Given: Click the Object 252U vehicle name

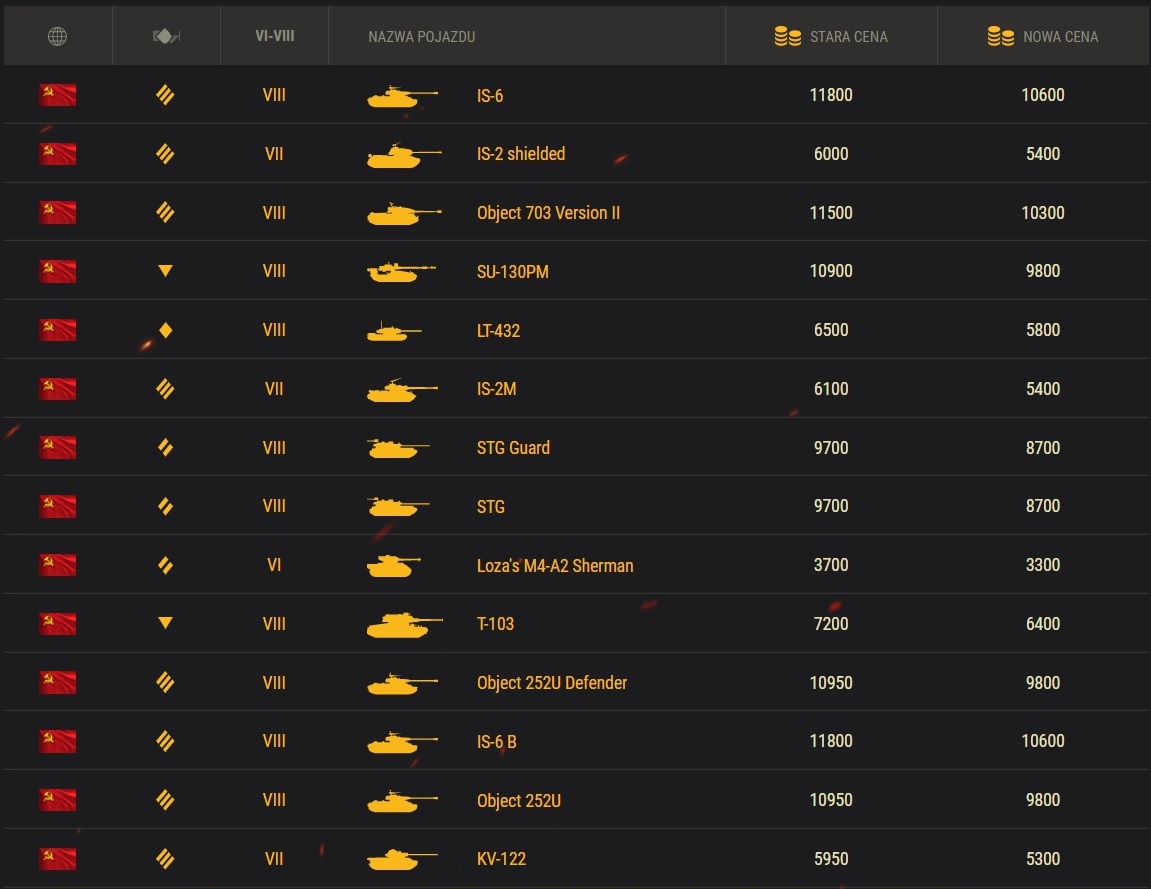Looking at the screenshot, I should tap(519, 800).
